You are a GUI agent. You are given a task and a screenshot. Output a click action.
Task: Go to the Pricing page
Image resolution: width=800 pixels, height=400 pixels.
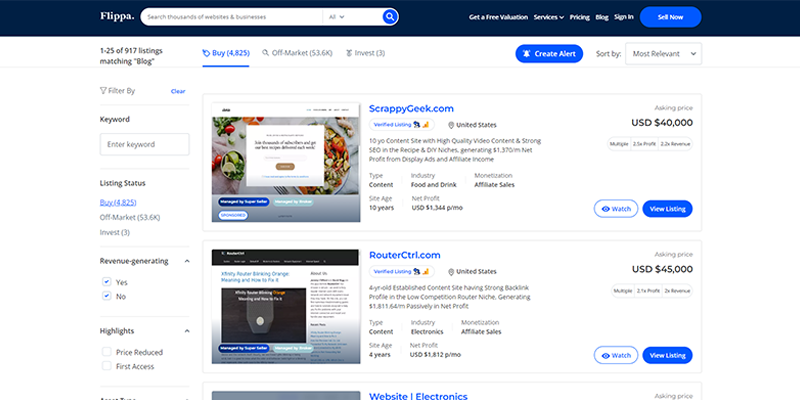pos(580,17)
